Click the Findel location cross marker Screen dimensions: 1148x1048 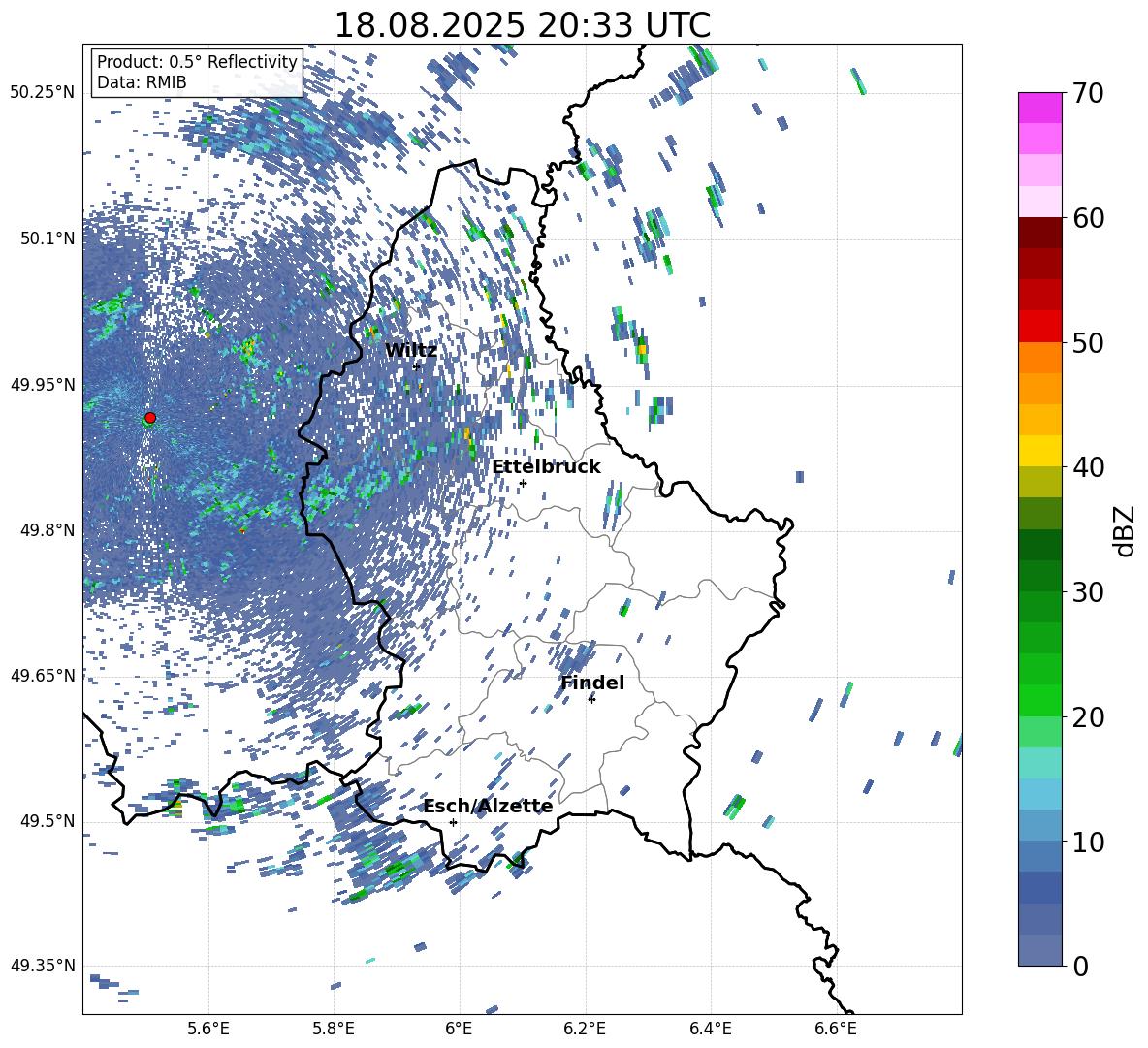[591, 699]
